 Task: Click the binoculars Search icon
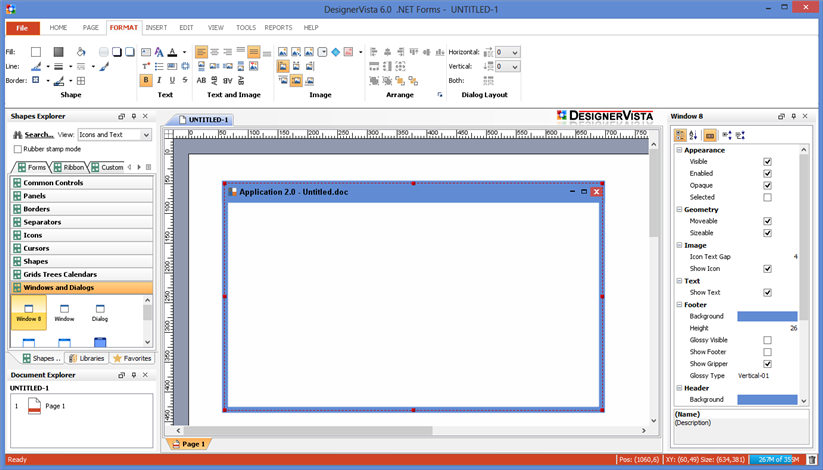(x=18, y=135)
